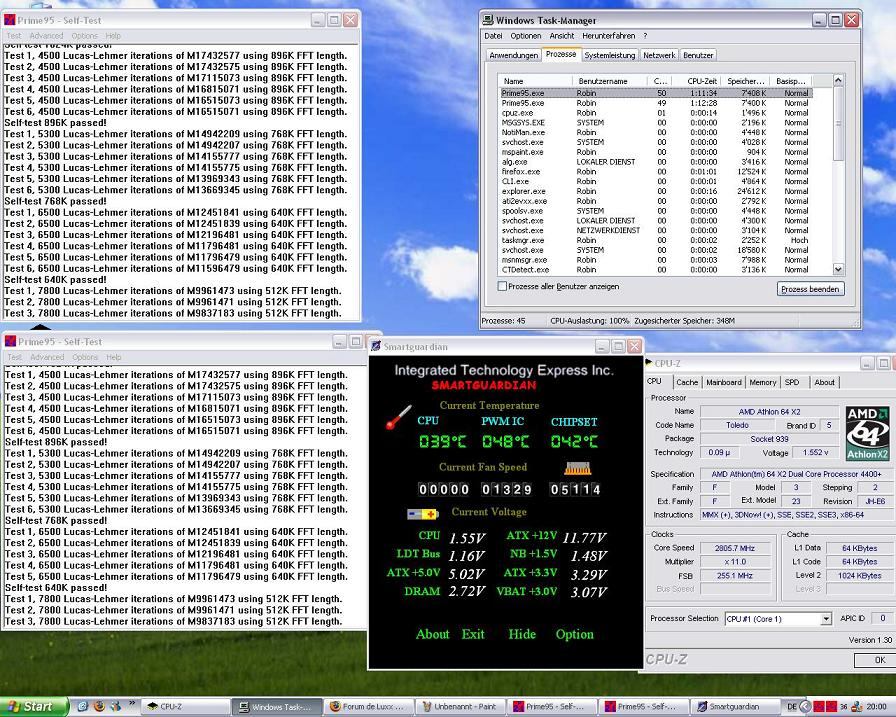Open Options menu in upper Prime95 window
This screenshot has width=896, height=717.
pos(85,35)
